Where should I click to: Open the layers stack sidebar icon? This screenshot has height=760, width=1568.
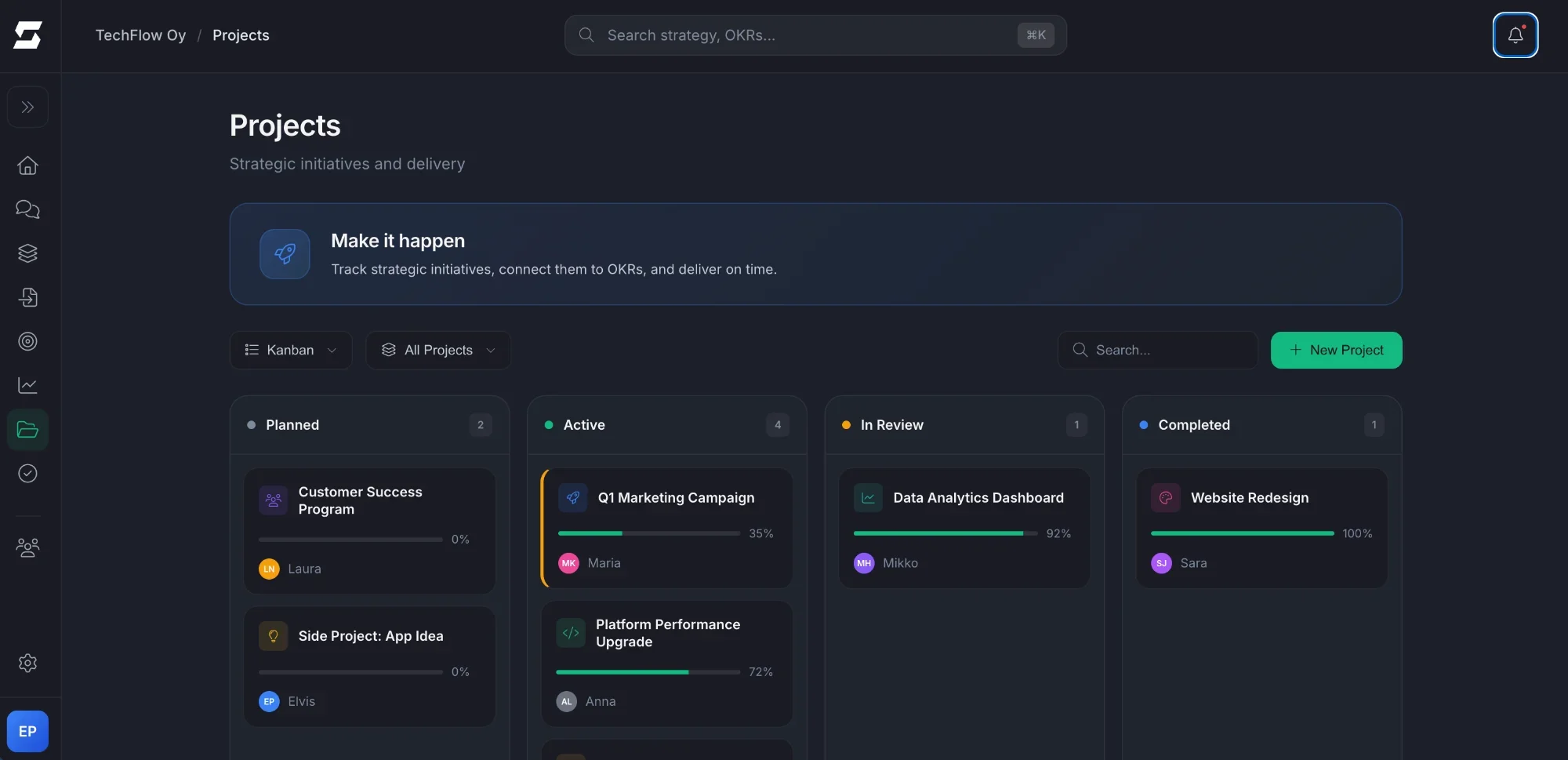pyautogui.click(x=27, y=253)
